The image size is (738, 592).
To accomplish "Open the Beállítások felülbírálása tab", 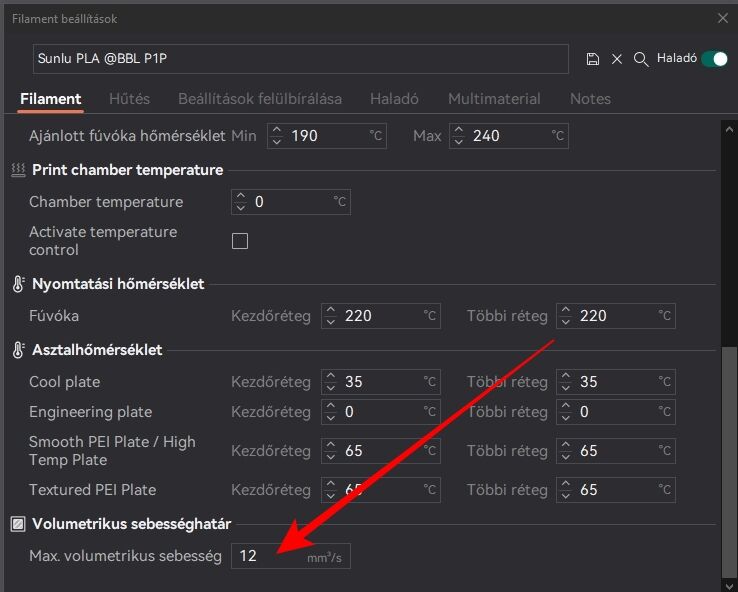I will pos(260,99).
